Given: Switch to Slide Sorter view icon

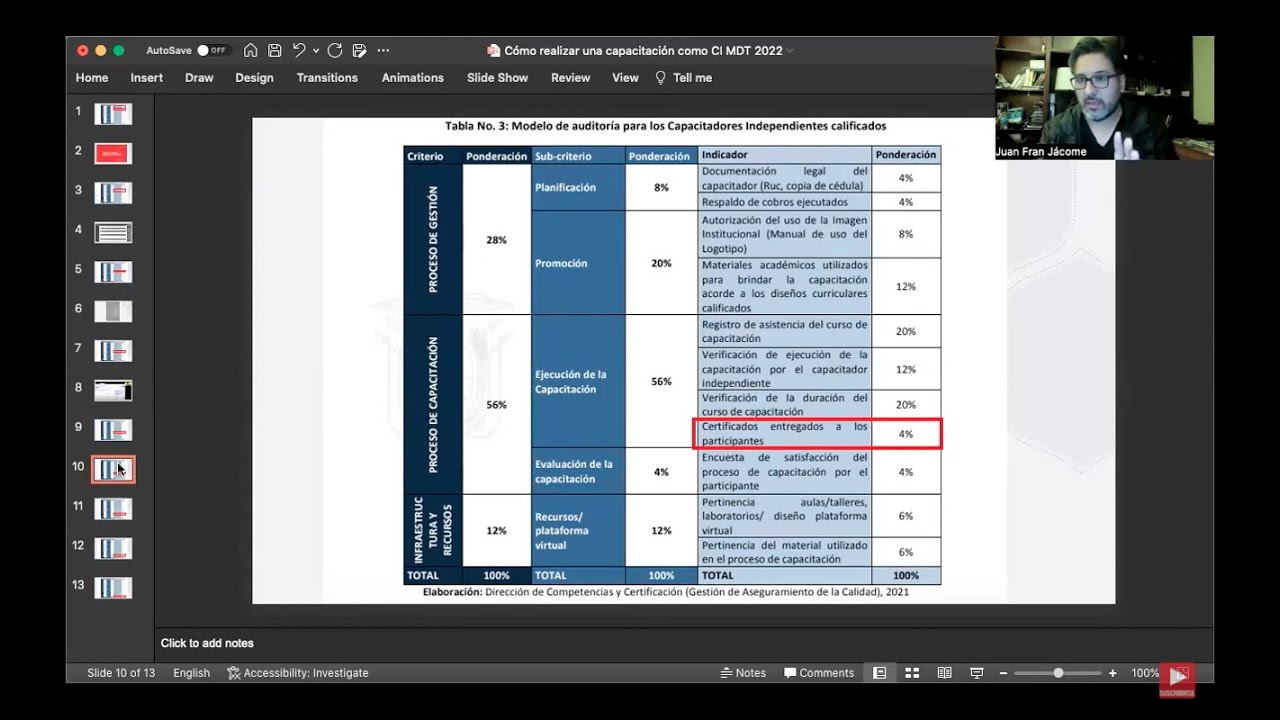Looking at the screenshot, I should pyautogui.click(x=912, y=673).
